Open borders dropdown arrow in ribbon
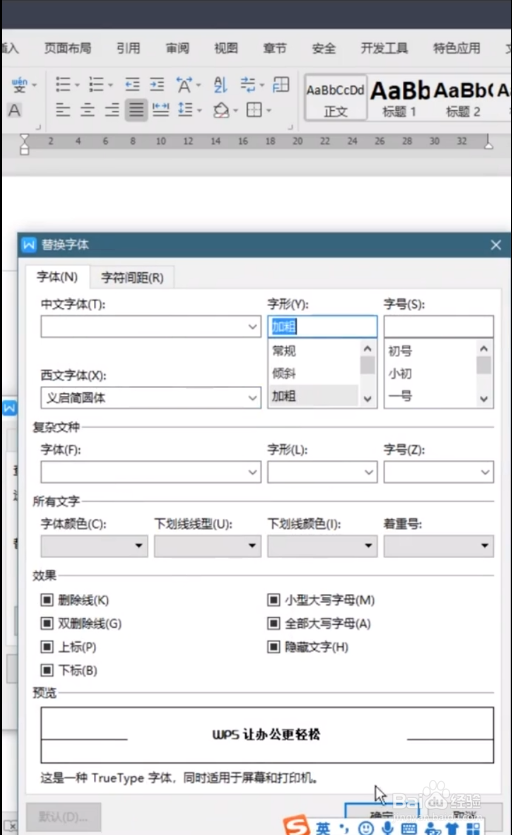 tap(269, 111)
